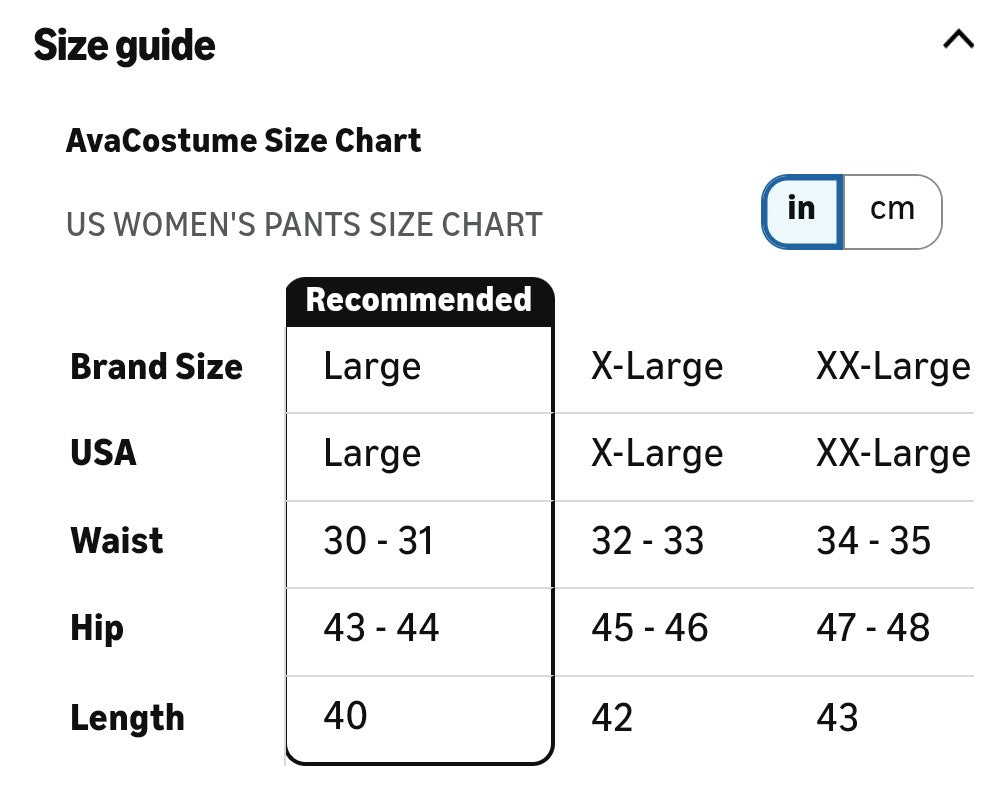
Task: Select the recommended length value 40
Action: [x=345, y=716]
